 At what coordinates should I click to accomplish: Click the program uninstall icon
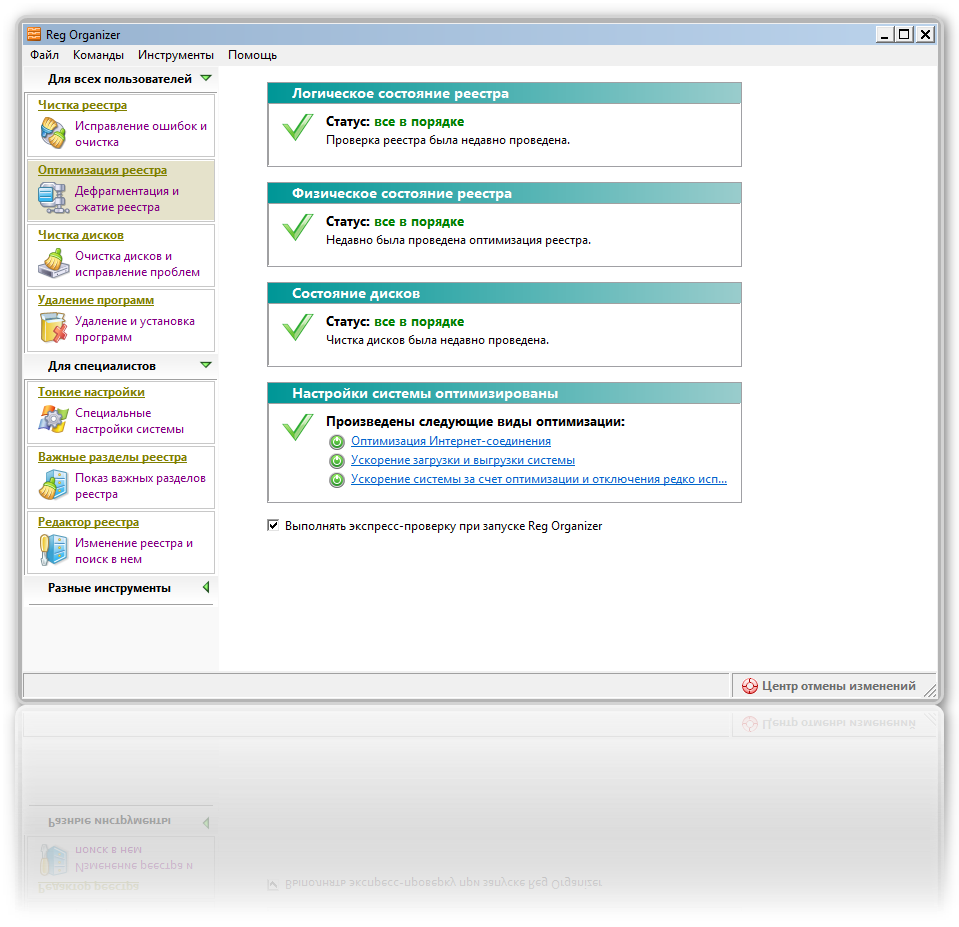pyautogui.click(x=53, y=328)
